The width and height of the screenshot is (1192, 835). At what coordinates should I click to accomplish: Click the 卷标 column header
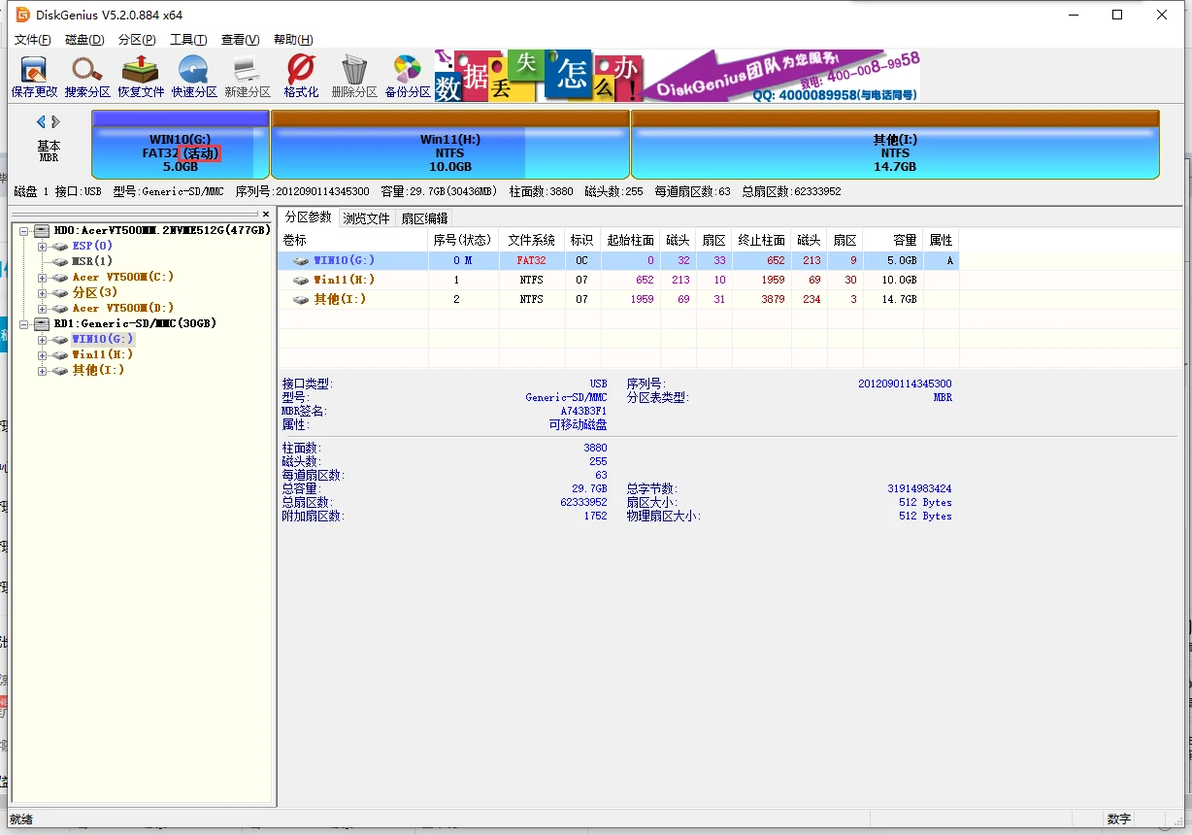(x=353, y=240)
